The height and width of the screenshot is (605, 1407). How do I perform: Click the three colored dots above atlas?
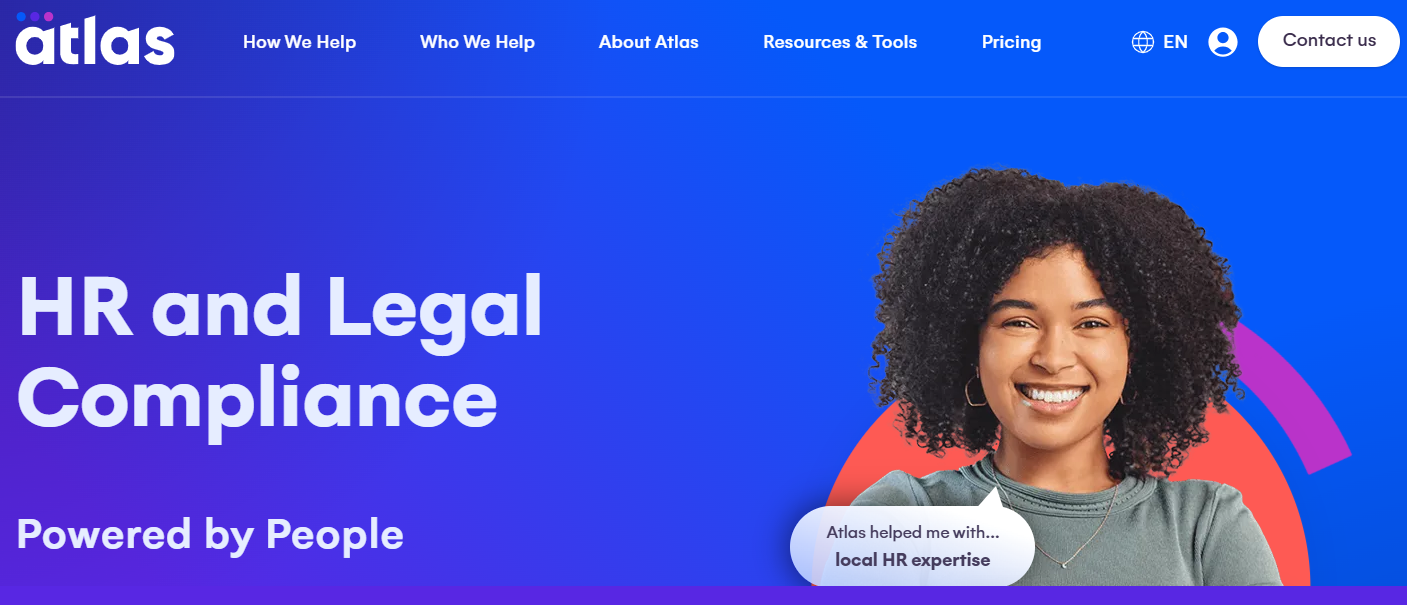(x=35, y=16)
